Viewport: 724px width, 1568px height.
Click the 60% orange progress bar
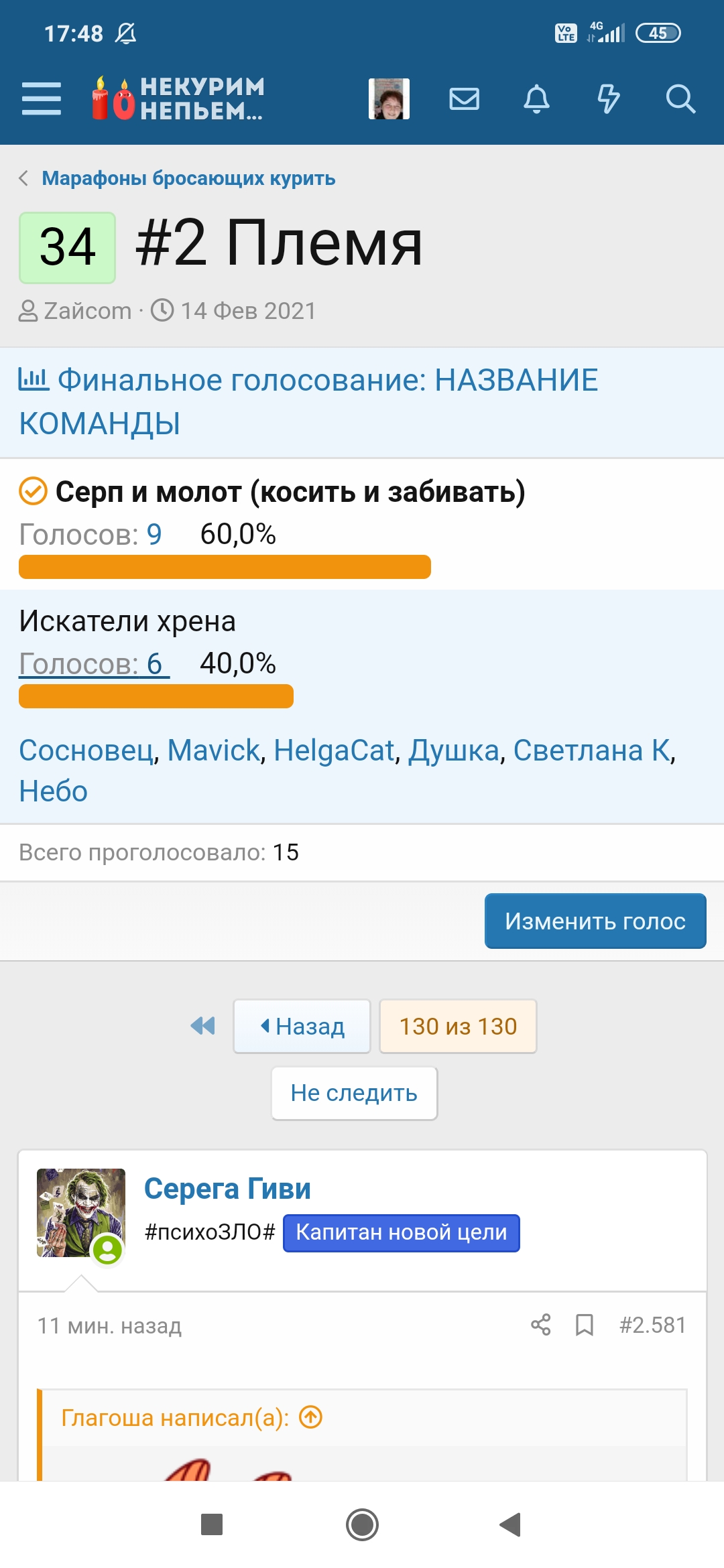click(225, 568)
